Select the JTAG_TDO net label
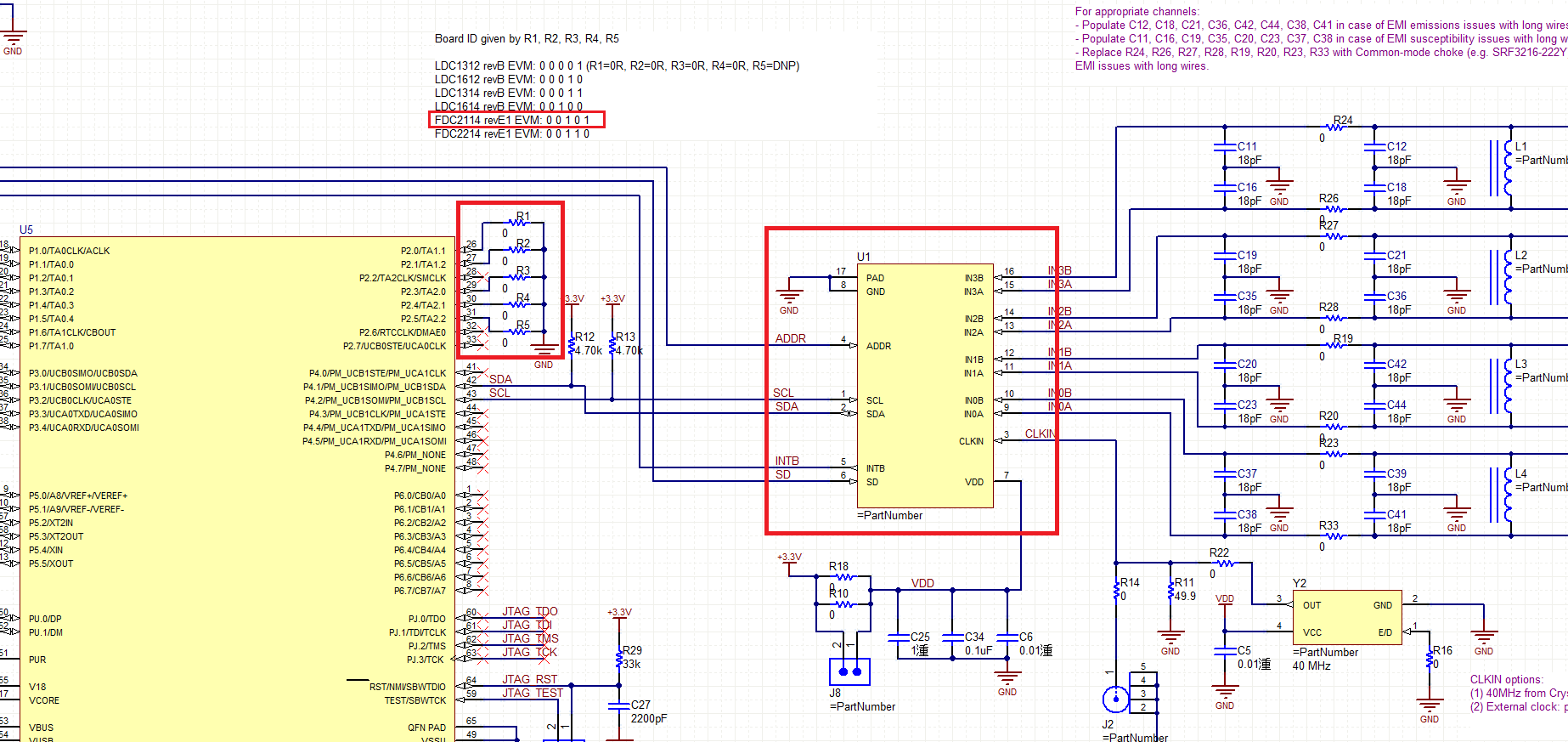 tap(530, 611)
